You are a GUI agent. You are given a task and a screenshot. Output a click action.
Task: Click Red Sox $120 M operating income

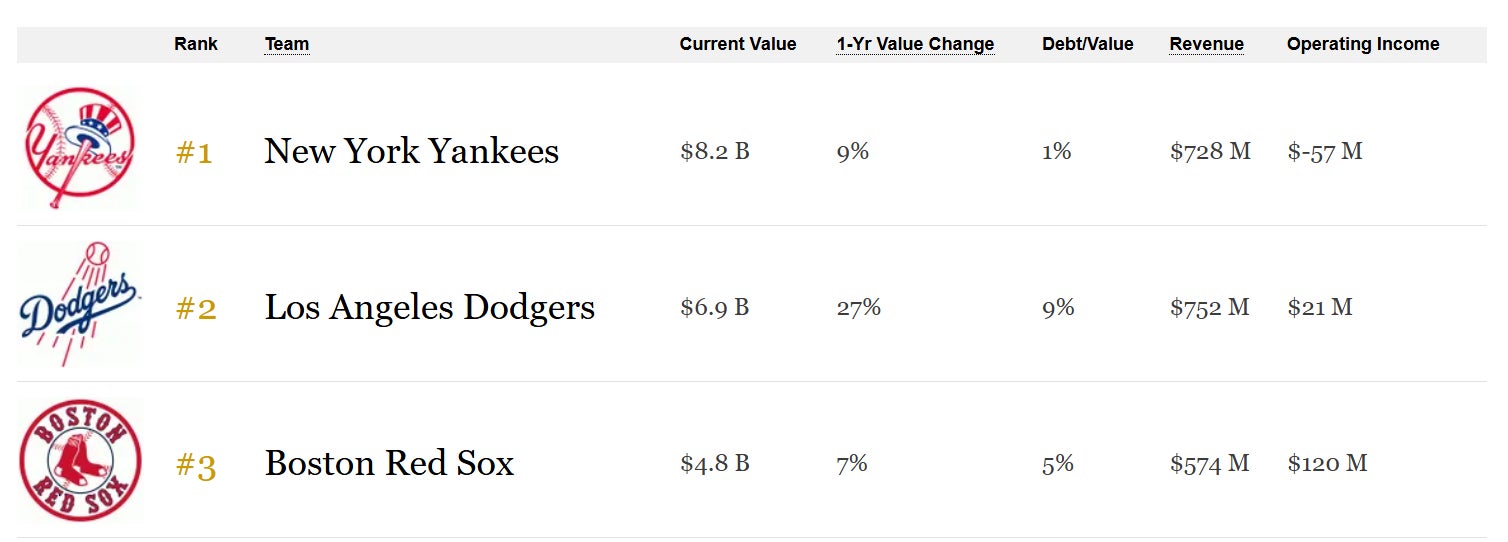(1327, 464)
